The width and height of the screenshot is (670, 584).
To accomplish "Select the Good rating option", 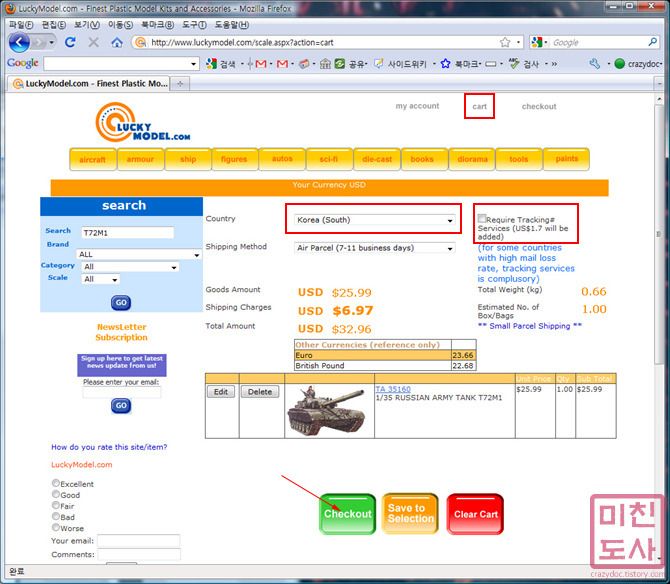I will [x=56, y=494].
